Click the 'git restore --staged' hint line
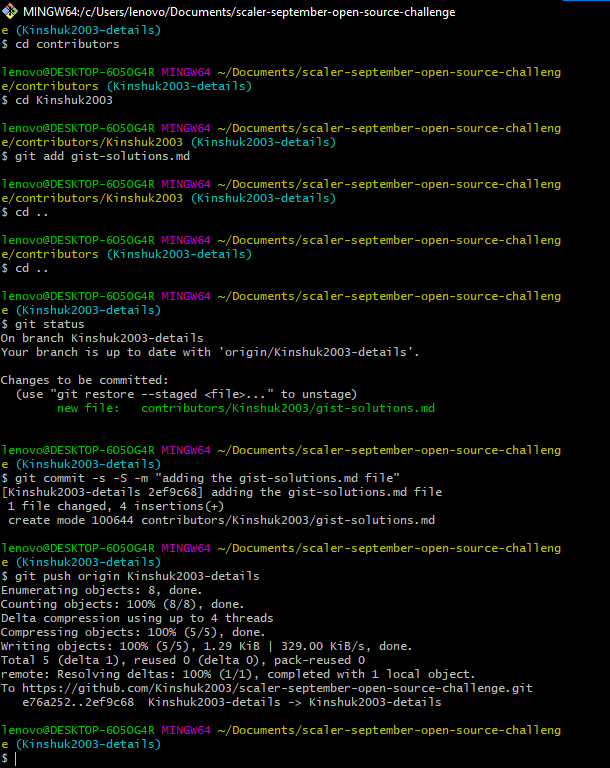 click(187, 394)
